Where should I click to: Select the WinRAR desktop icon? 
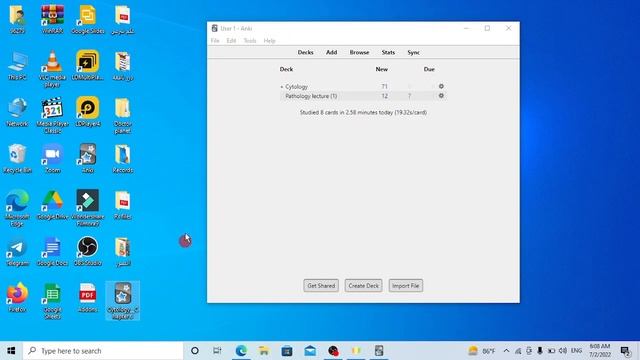click(52, 19)
